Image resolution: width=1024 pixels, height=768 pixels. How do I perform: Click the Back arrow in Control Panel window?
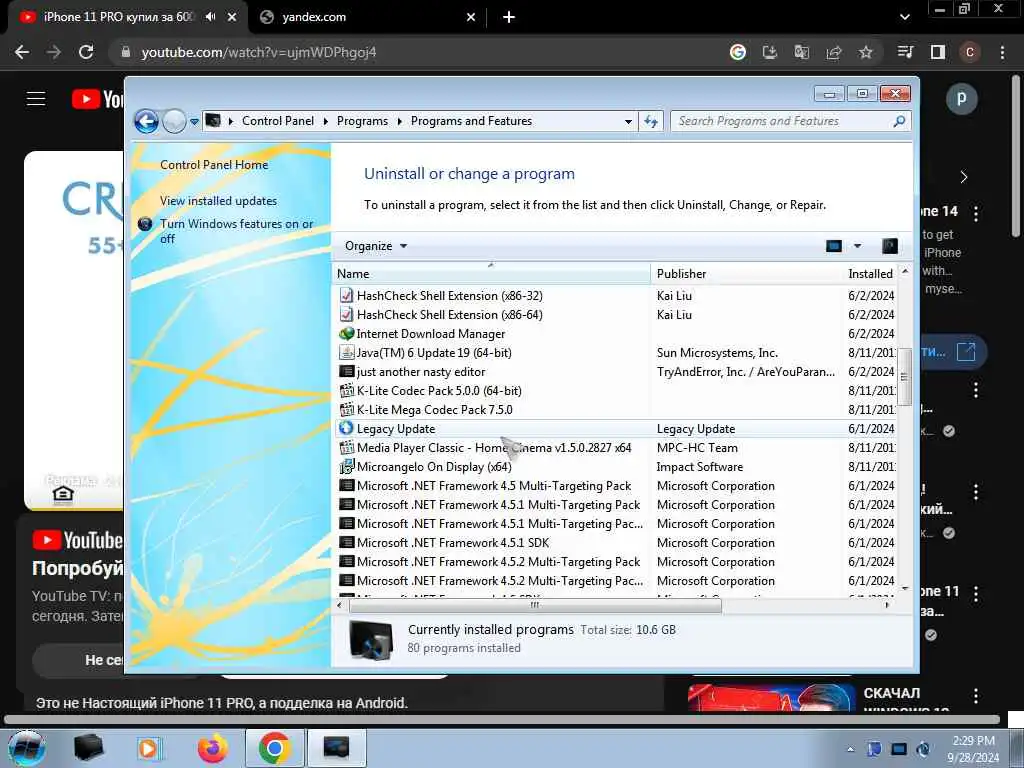pos(146,121)
